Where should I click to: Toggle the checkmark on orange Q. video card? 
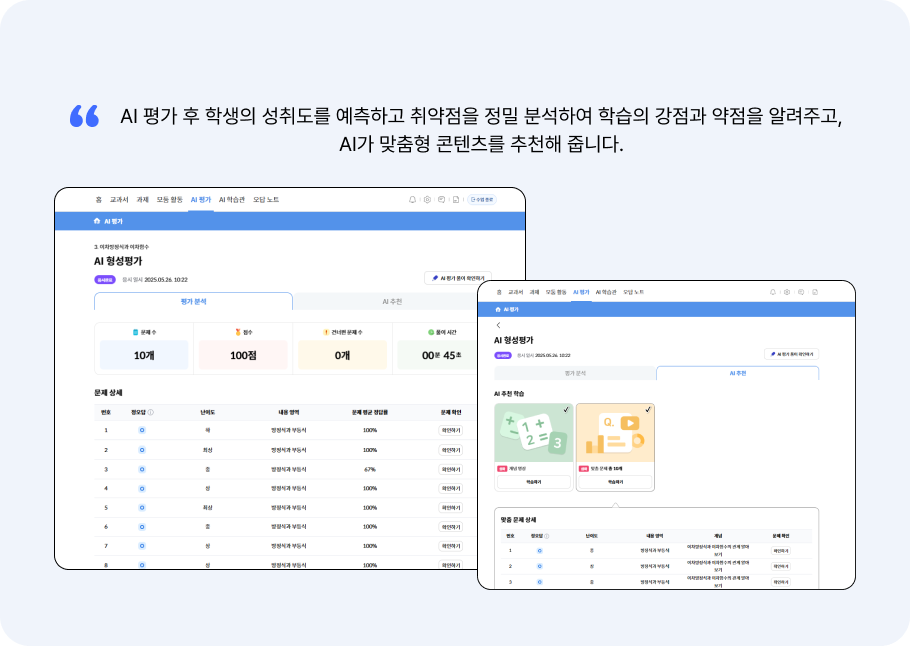point(648,410)
